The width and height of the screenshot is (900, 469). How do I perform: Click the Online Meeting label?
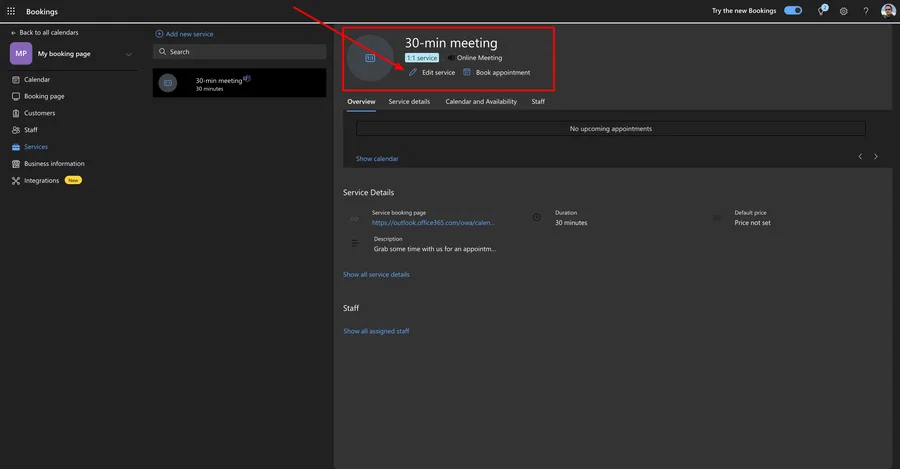tap(479, 58)
